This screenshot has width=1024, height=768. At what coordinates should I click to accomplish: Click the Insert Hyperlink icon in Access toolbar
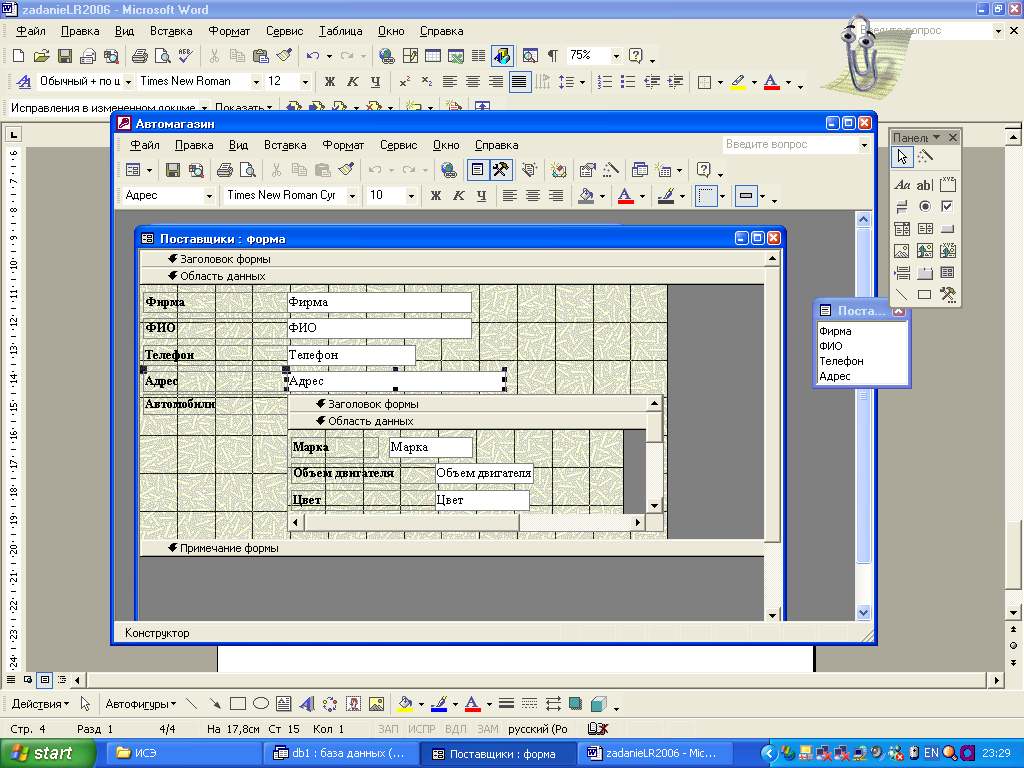(x=448, y=170)
